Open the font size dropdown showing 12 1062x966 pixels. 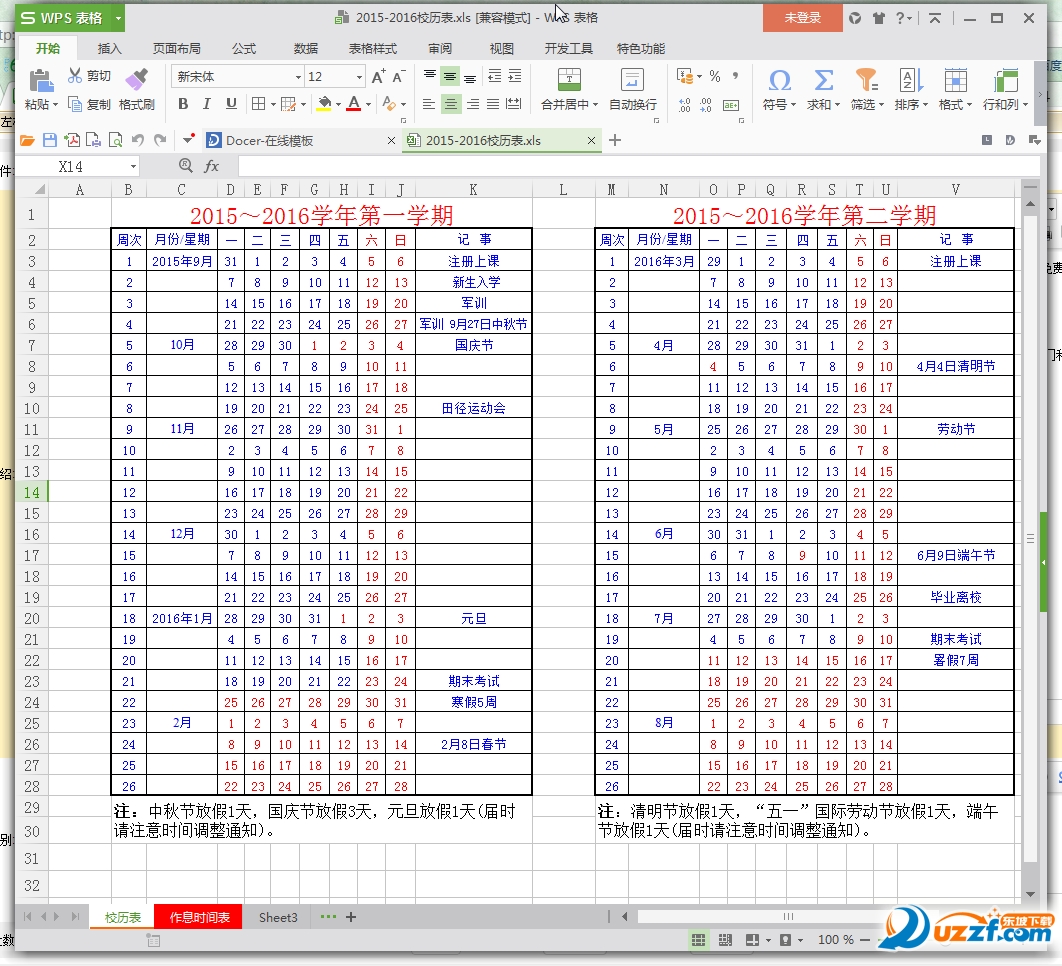359,77
